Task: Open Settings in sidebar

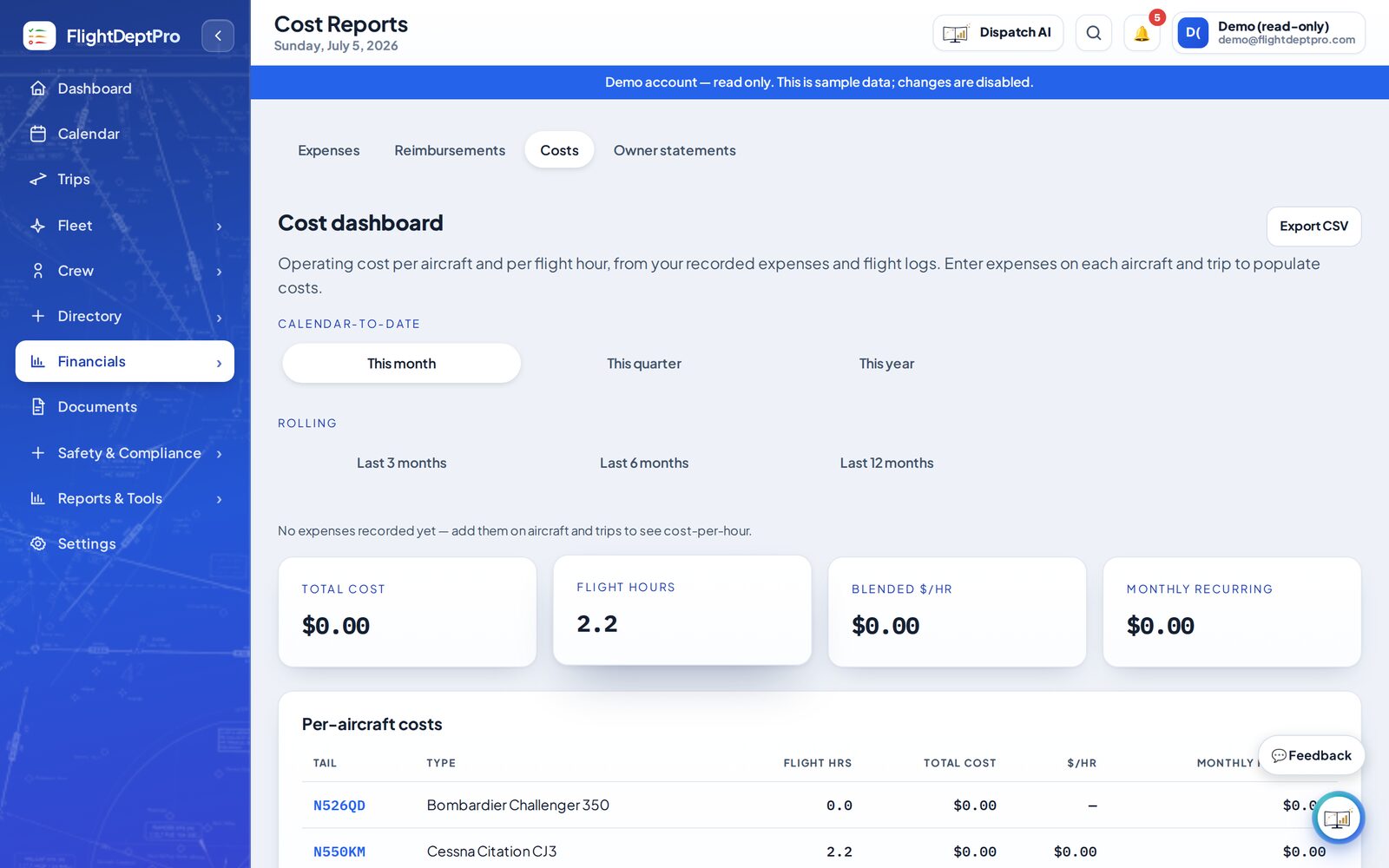Action: click(x=125, y=543)
